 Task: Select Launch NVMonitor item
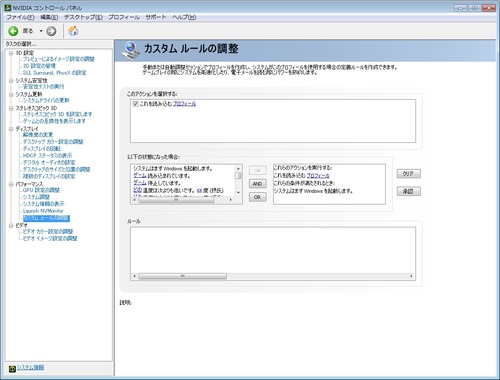point(43,211)
